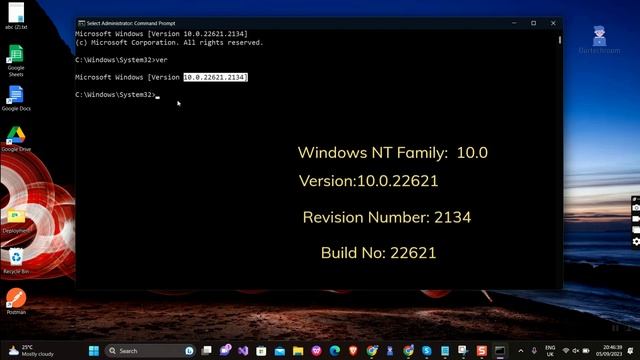
Task: Open the notification bell icon
Action: (630, 351)
